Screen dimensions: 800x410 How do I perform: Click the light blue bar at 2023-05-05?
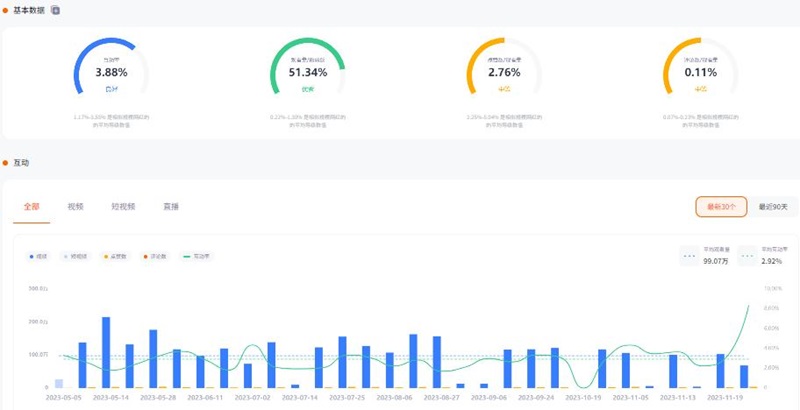59,383
